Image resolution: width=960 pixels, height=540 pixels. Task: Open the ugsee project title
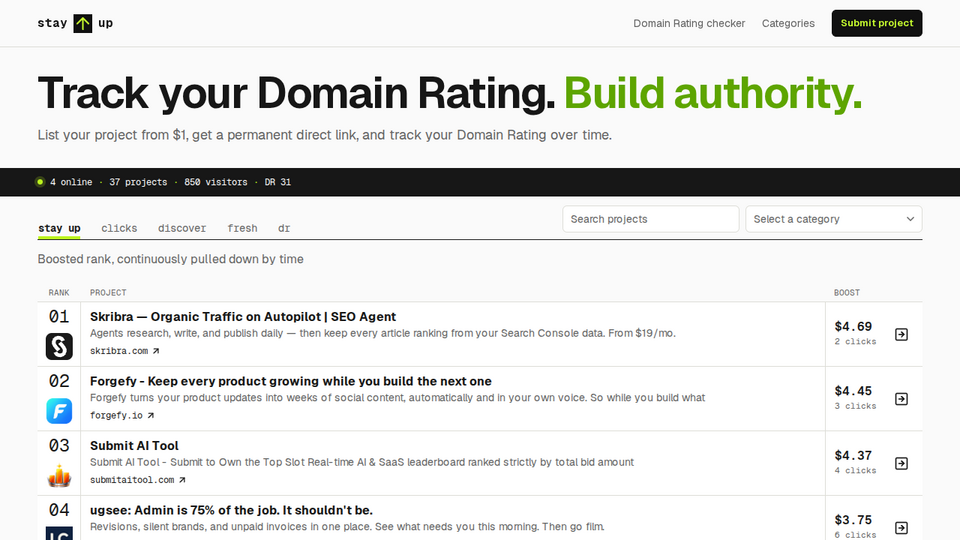(x=231, y=510)
